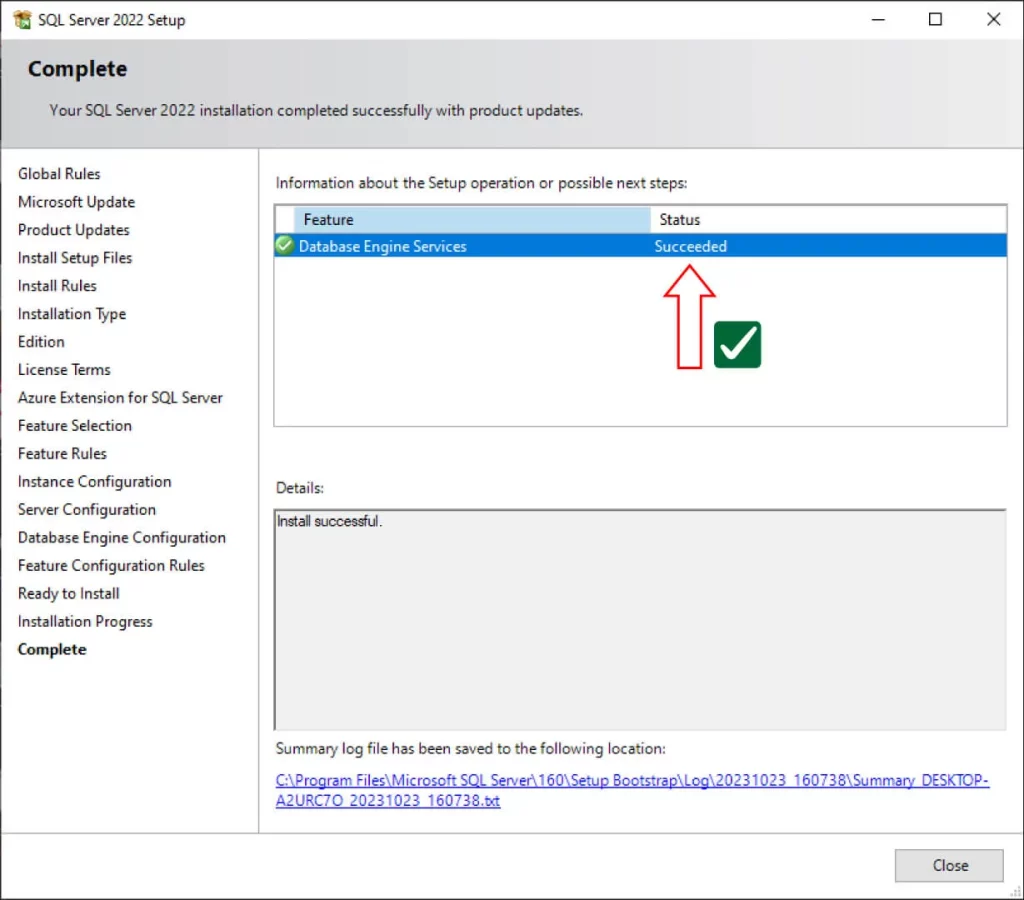Select Global Rules in the sidebar
The image size is (1024, 900).
click(59, 173)
